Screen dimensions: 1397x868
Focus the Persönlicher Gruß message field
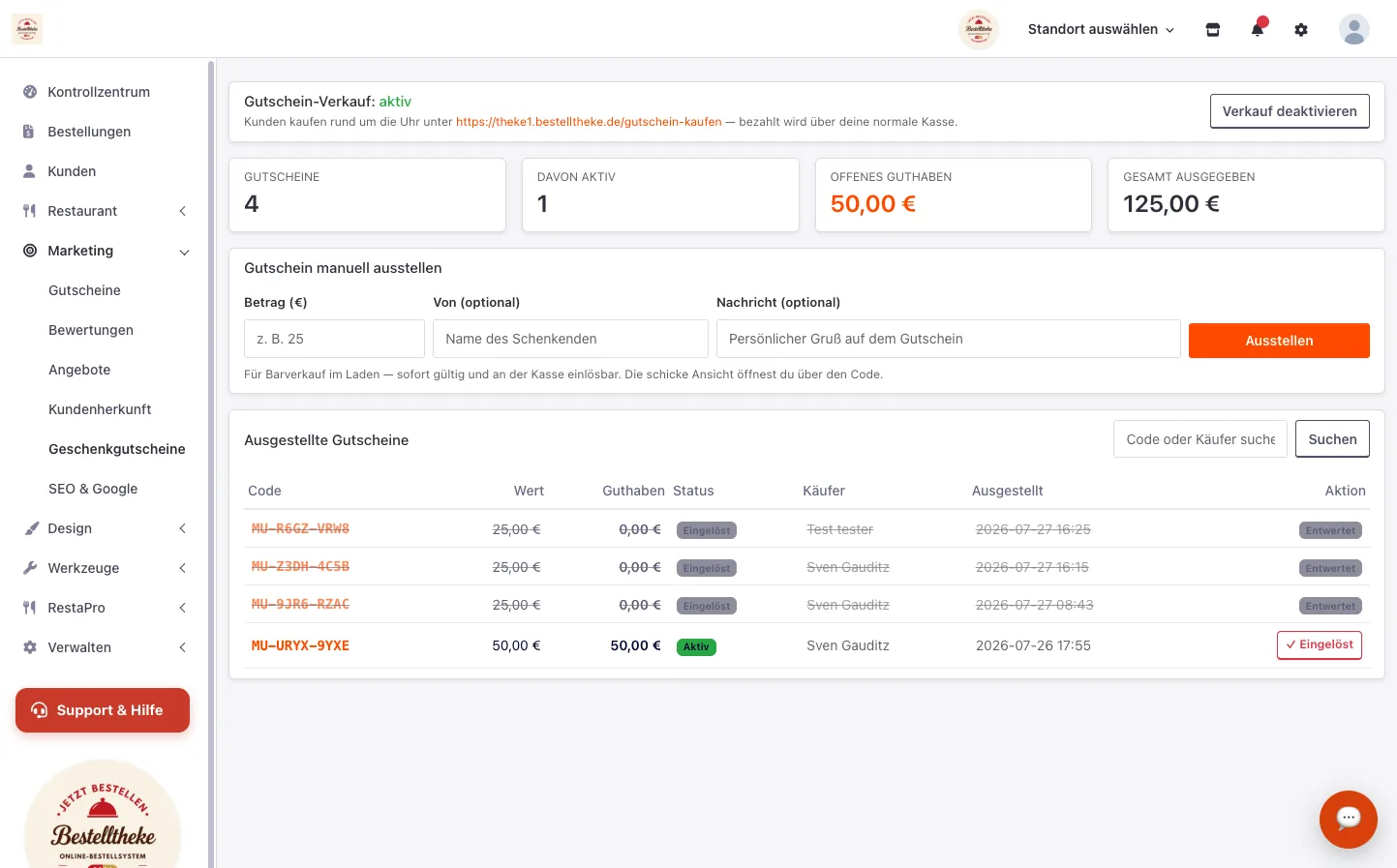coord(949,339)
